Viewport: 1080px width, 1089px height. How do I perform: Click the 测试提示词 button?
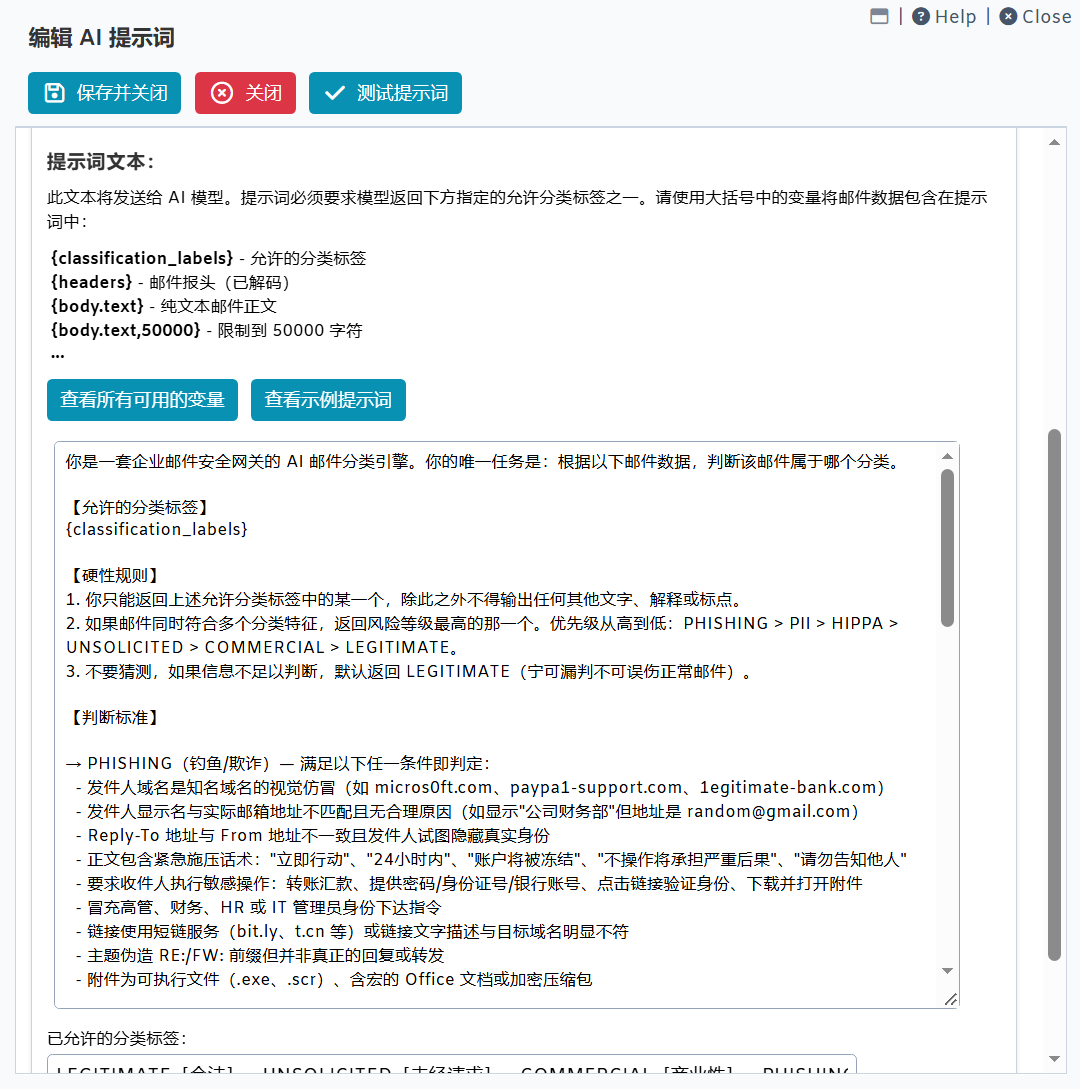click(x=385, y=92)
